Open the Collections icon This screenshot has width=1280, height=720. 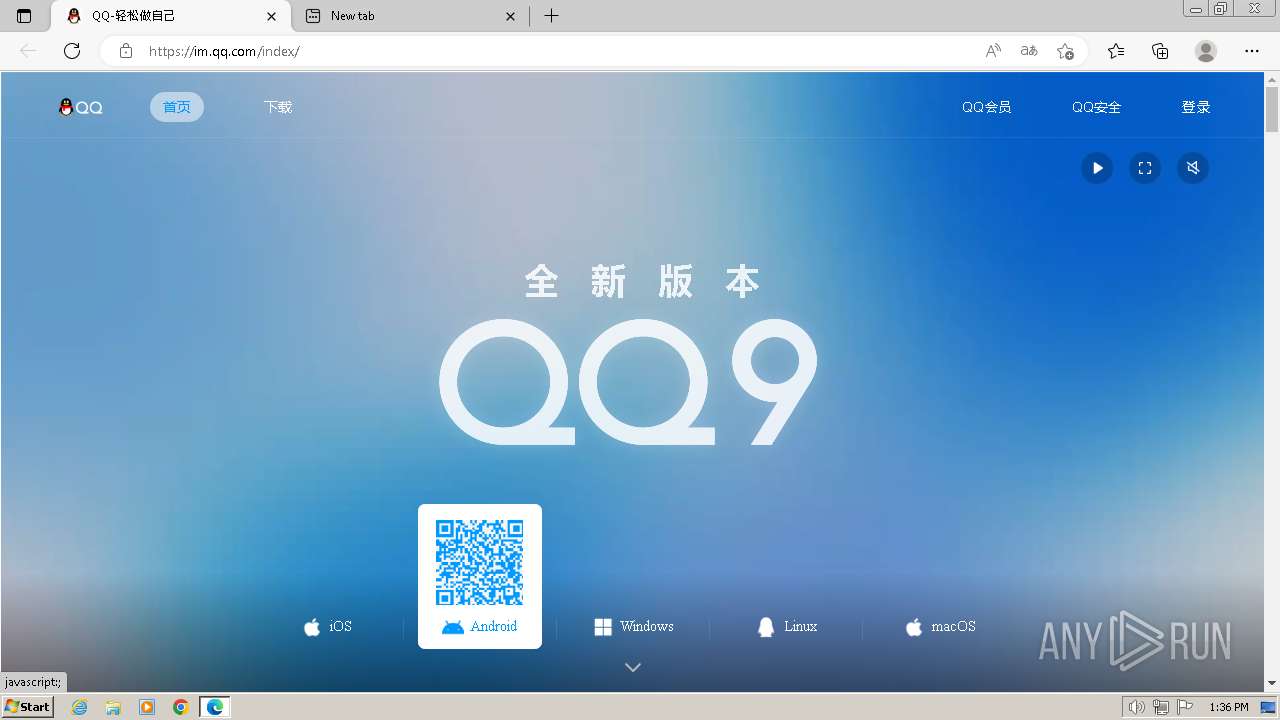(1160, 51)
